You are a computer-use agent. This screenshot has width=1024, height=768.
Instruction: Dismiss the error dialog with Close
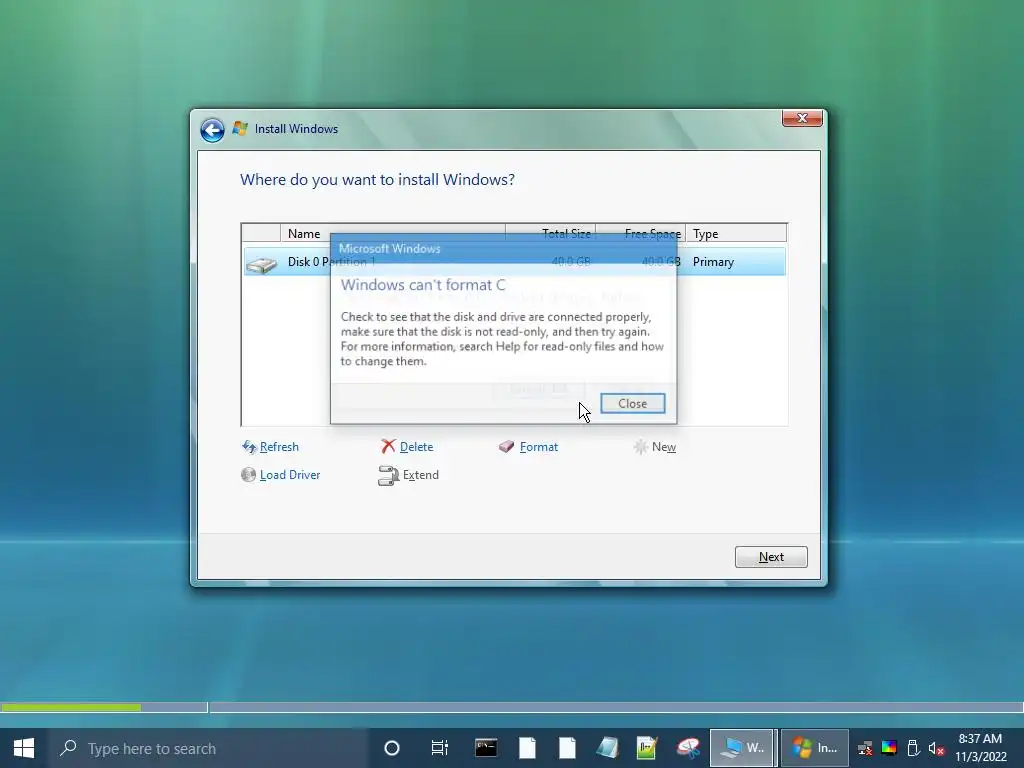pos(632,404)
